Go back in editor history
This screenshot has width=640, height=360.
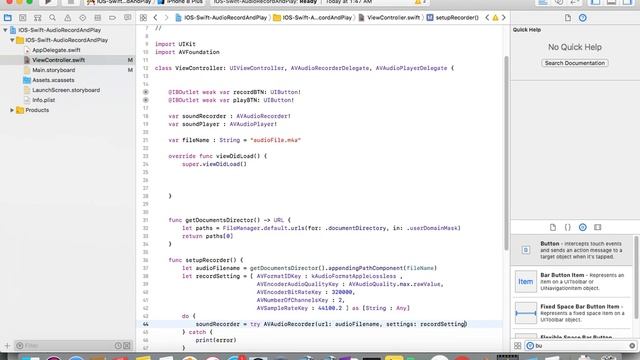pyautogui.click(x=156, y=18)
